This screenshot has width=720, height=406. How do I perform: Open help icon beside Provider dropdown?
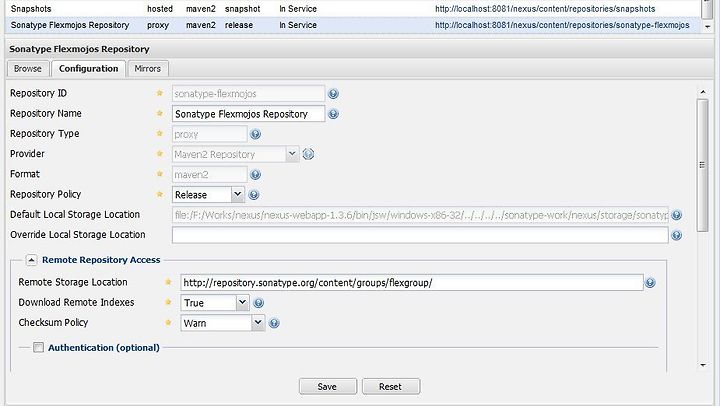click(x=309, y=154)
